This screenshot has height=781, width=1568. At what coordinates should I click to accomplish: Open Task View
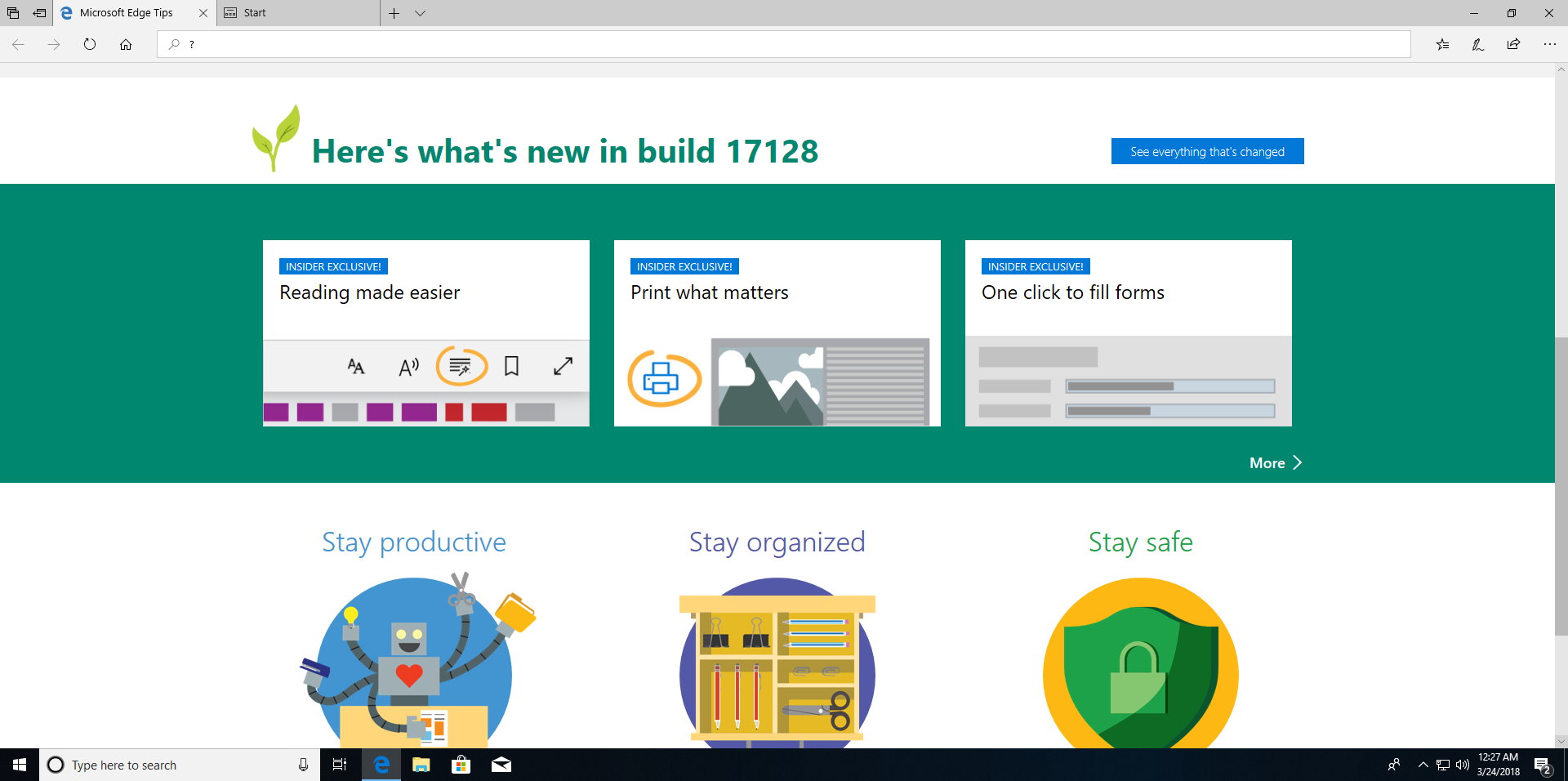340,765
